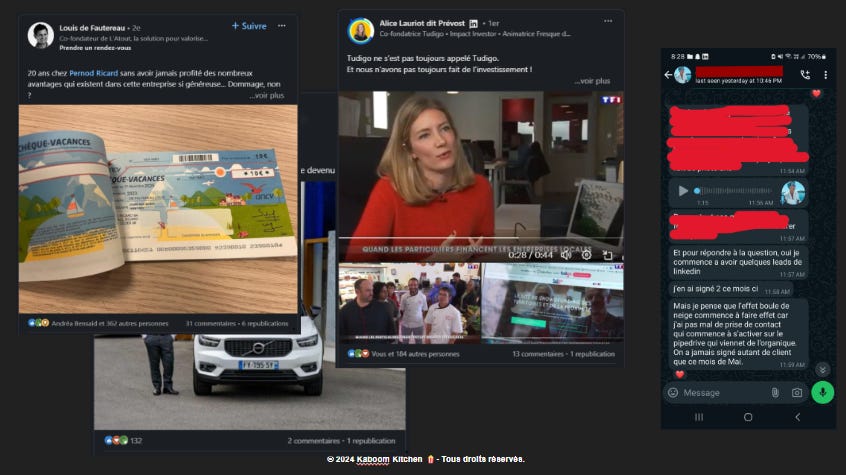Open the camera icon in message bar

coord(797,392)
